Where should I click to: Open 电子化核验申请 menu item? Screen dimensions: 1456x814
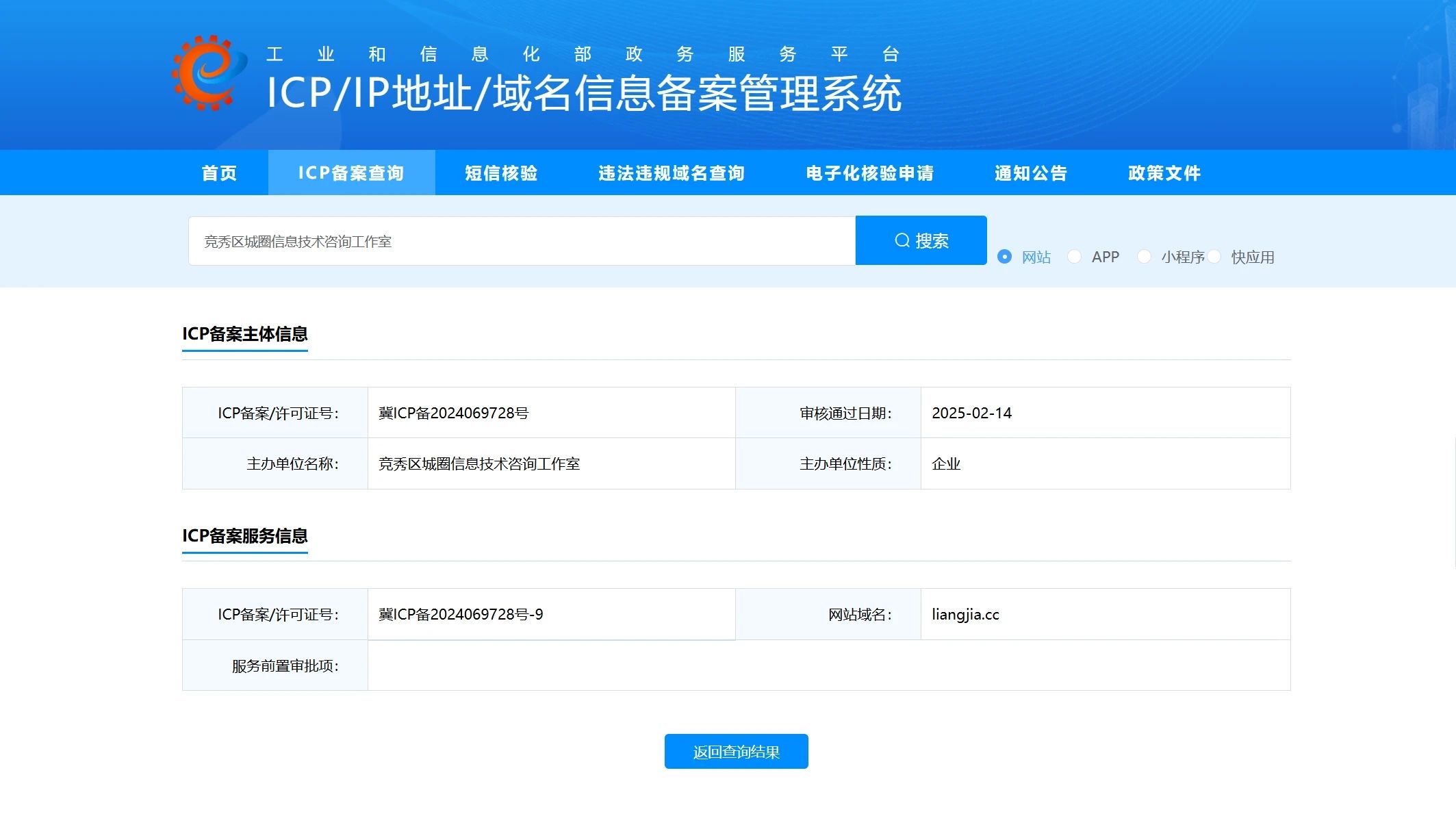[x=869, y=173]
